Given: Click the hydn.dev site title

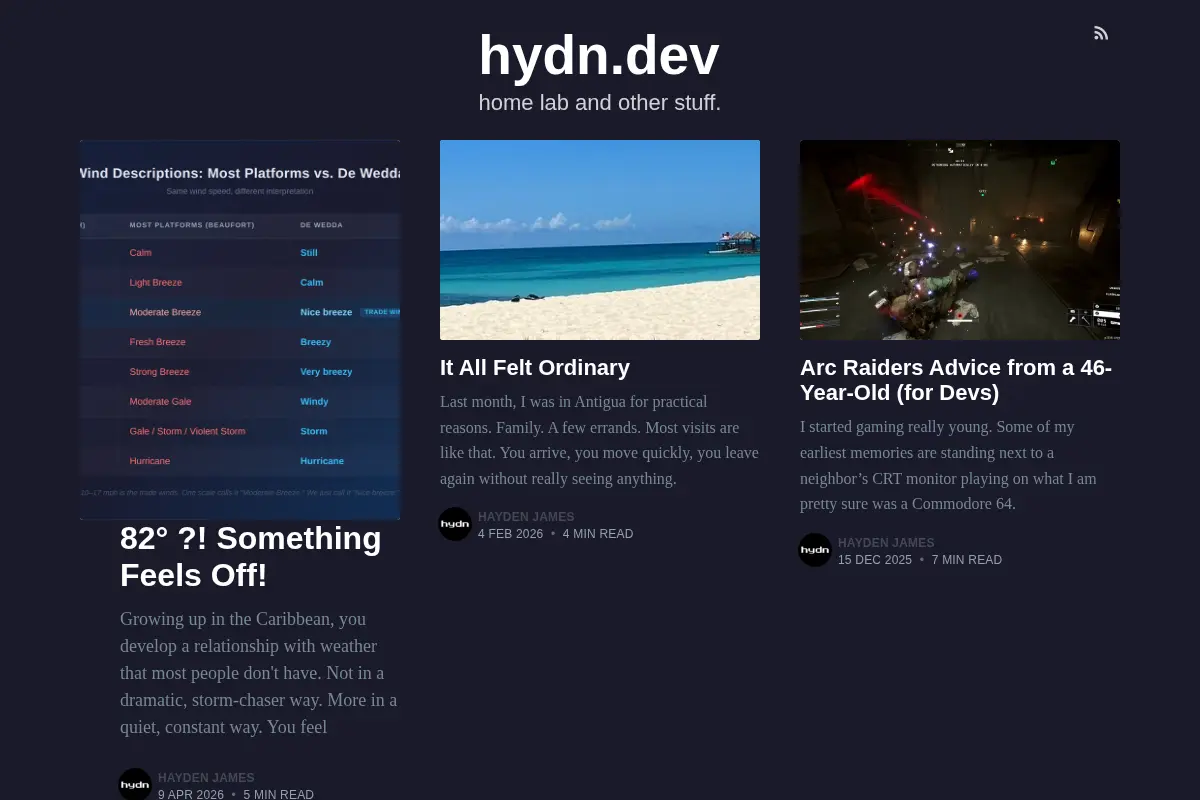Looking at the screenshot, I should click(599, 55).
